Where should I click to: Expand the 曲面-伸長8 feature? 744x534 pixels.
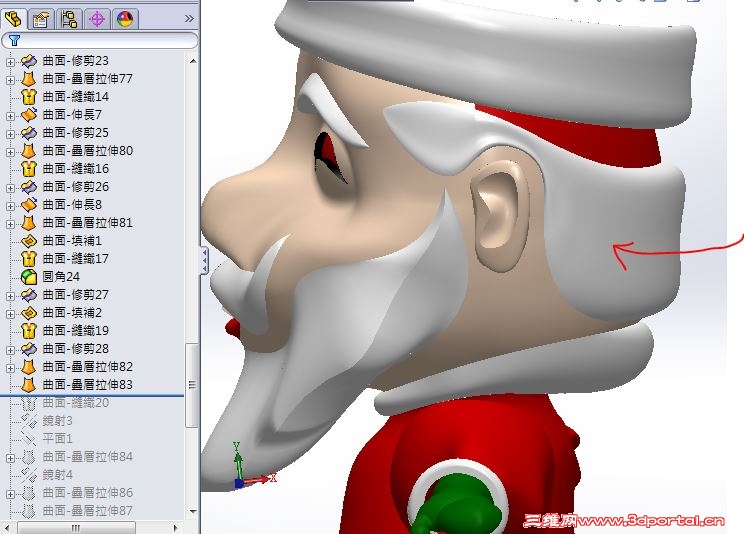click(10, 206)
